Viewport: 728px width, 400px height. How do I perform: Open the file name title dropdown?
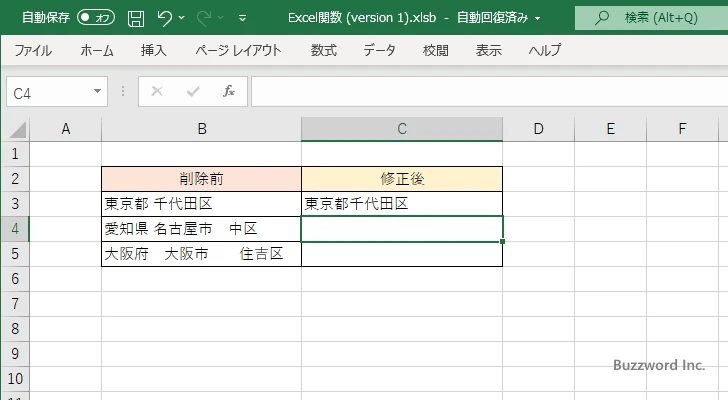click(x=538, y=18)
